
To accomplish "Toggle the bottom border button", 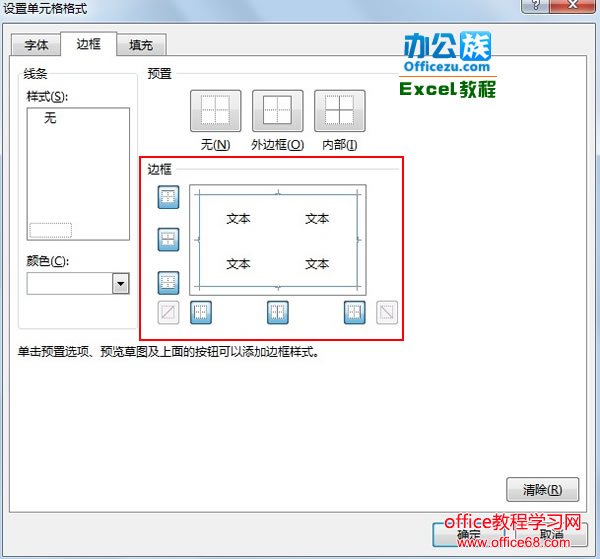I will point(168,283).
